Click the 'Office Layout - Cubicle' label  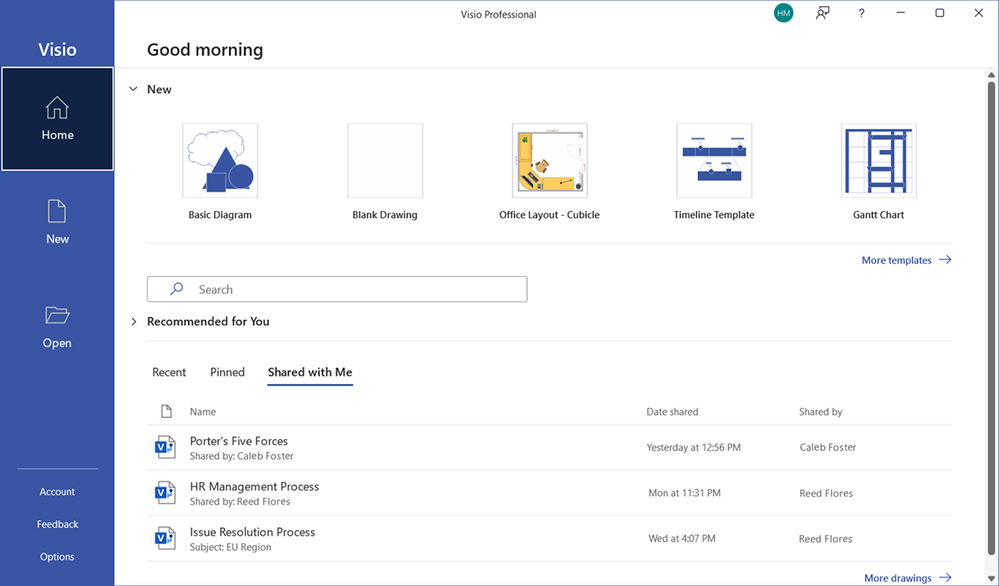[549, 215]
